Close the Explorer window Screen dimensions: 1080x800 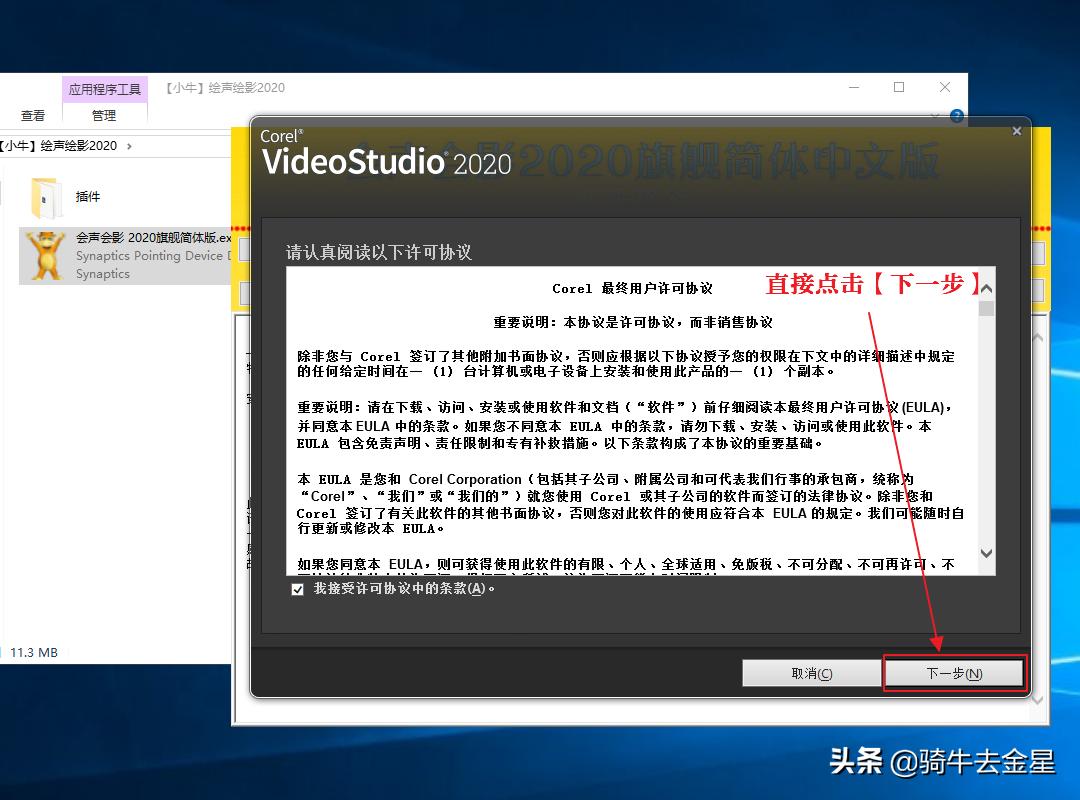(x=945, y=88)
